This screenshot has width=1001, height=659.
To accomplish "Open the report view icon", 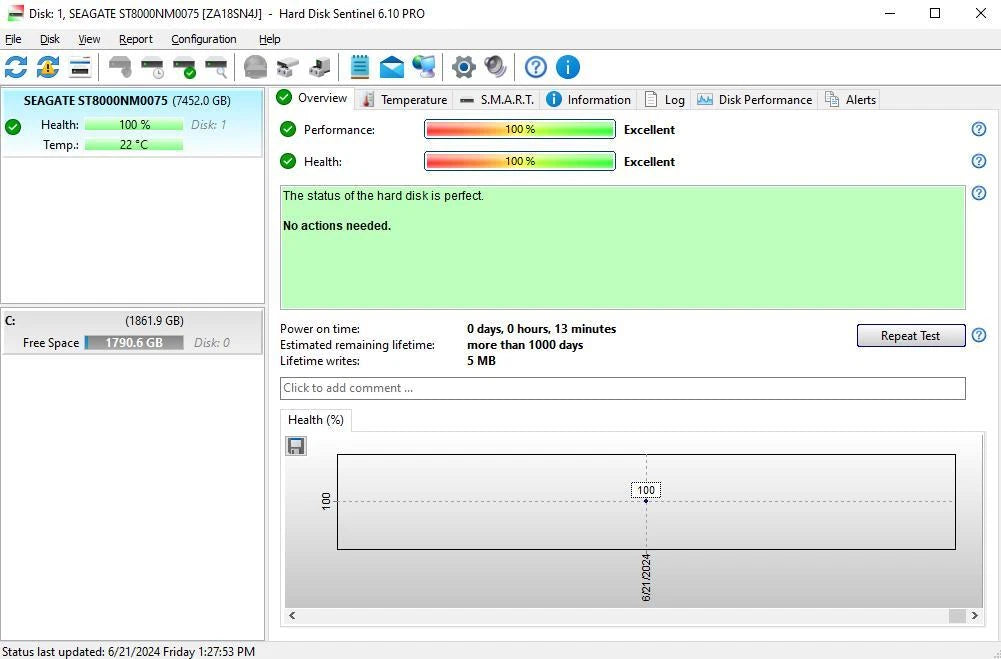I will 79,67.
